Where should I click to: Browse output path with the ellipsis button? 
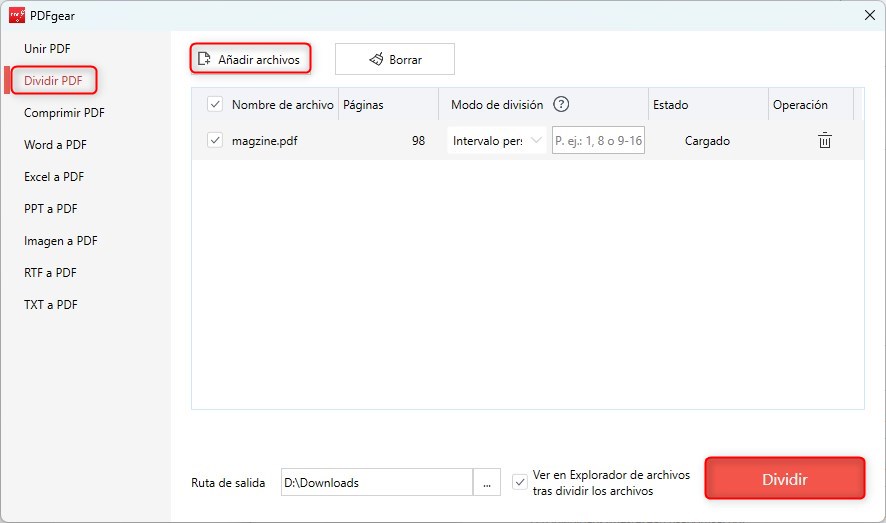[x=486, y=482]
